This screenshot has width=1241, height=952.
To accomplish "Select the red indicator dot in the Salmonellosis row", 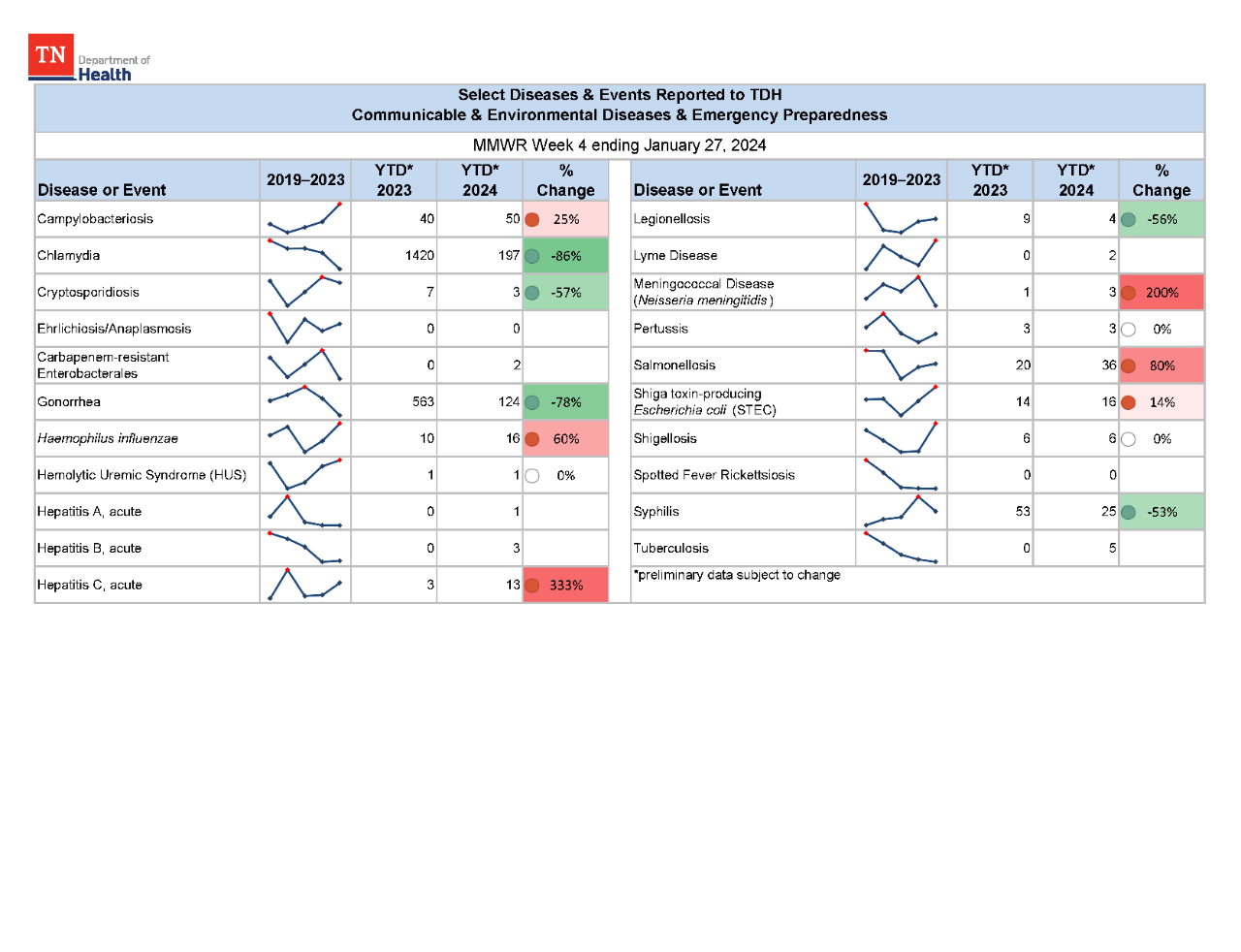I will point(1129,365).
